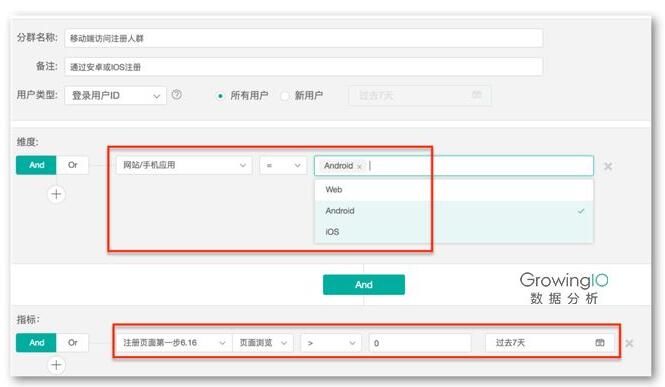Select the 所有用户 radio option
665x387 pixels.
[220, 96]
